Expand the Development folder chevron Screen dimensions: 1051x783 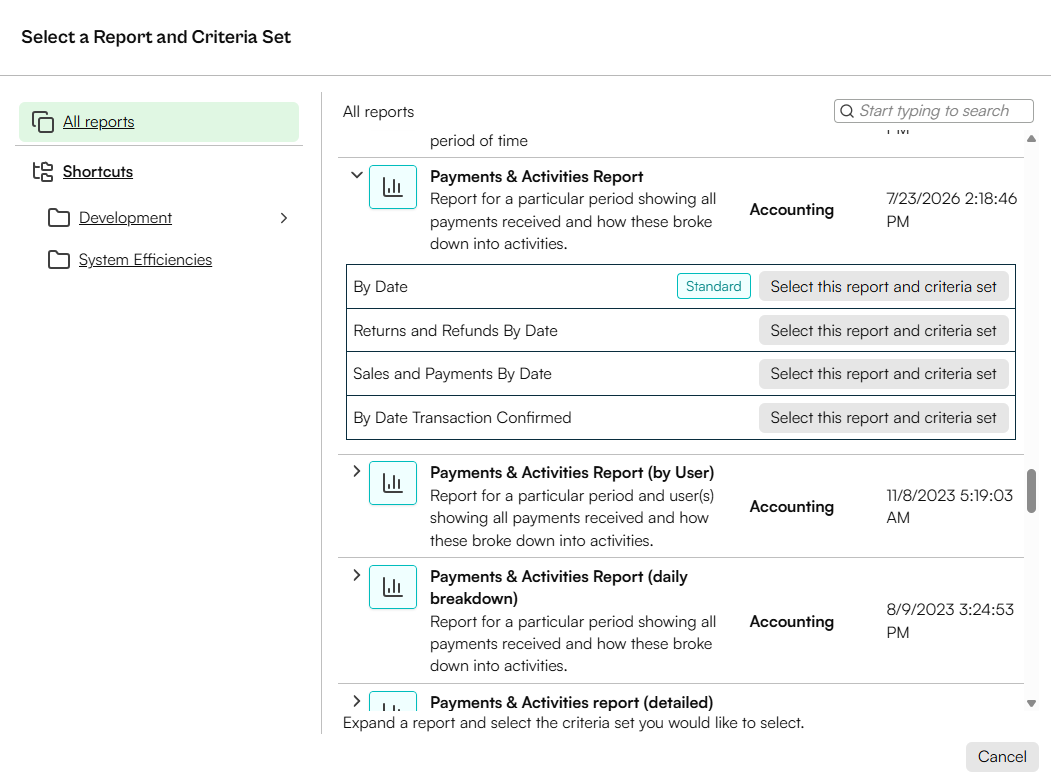[x=284, y=218]
